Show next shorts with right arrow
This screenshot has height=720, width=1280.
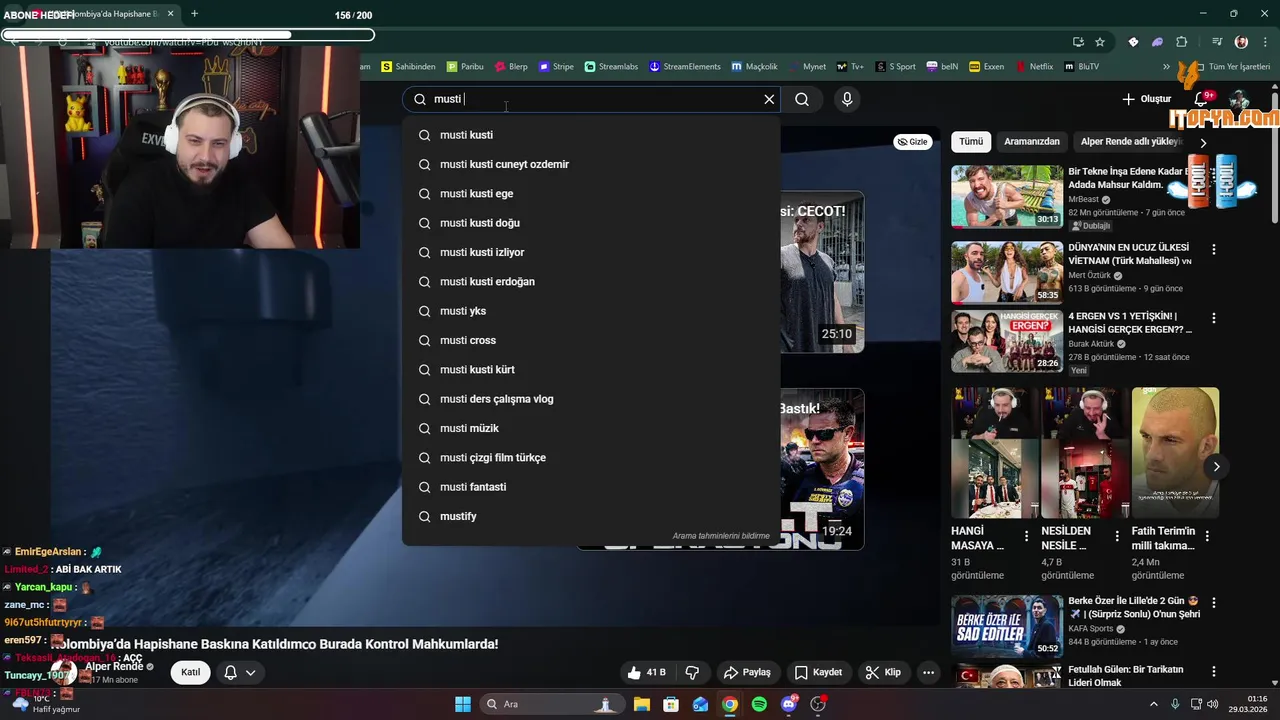[1216, 467]
